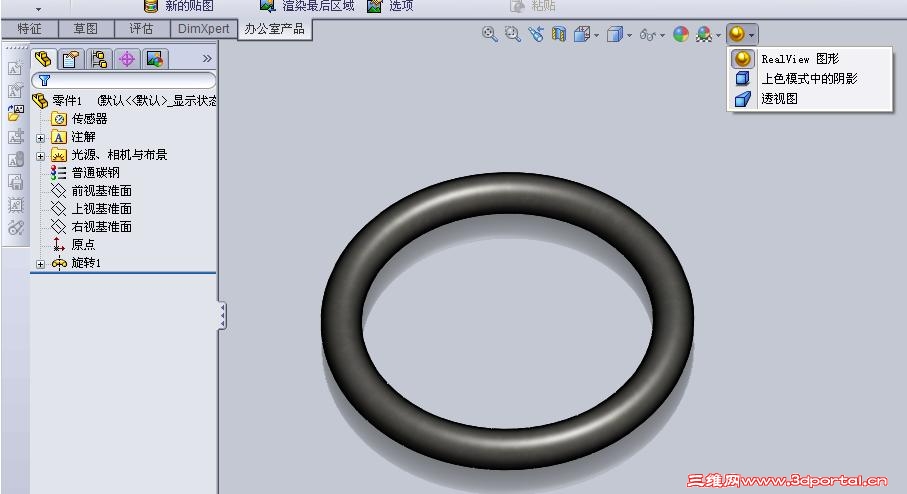Expand the 注解 tree node
This screenshot has height=494, width=907.
coord(40,138)
